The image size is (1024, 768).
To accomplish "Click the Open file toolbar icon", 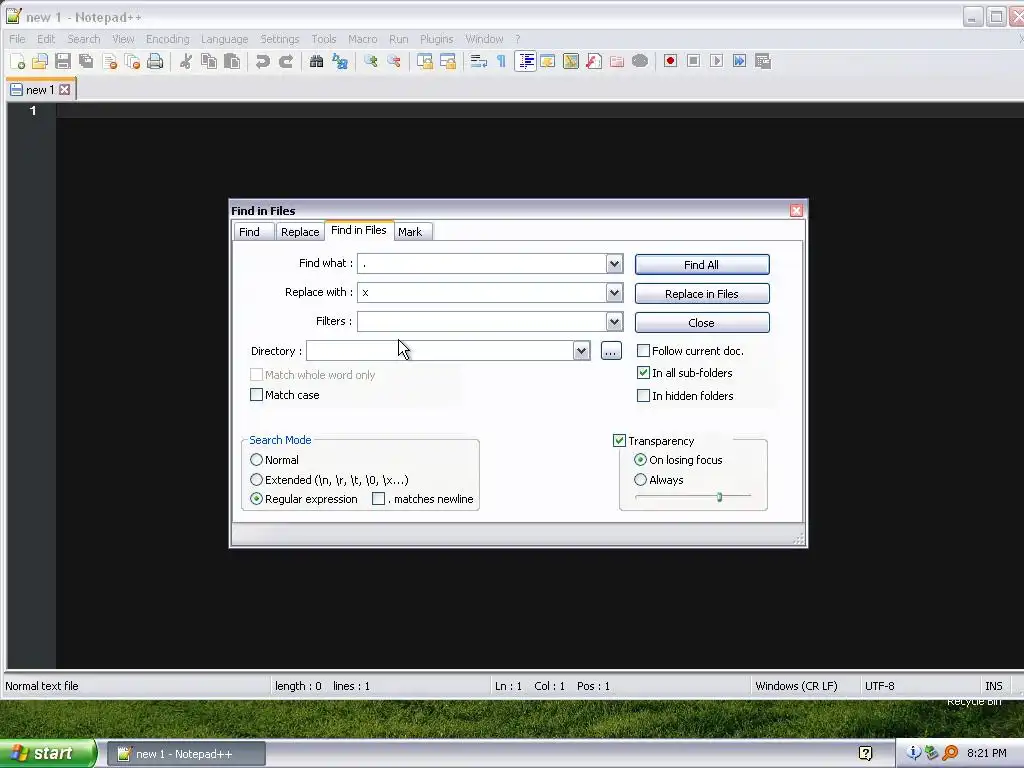I will click(x=40, y=61).
